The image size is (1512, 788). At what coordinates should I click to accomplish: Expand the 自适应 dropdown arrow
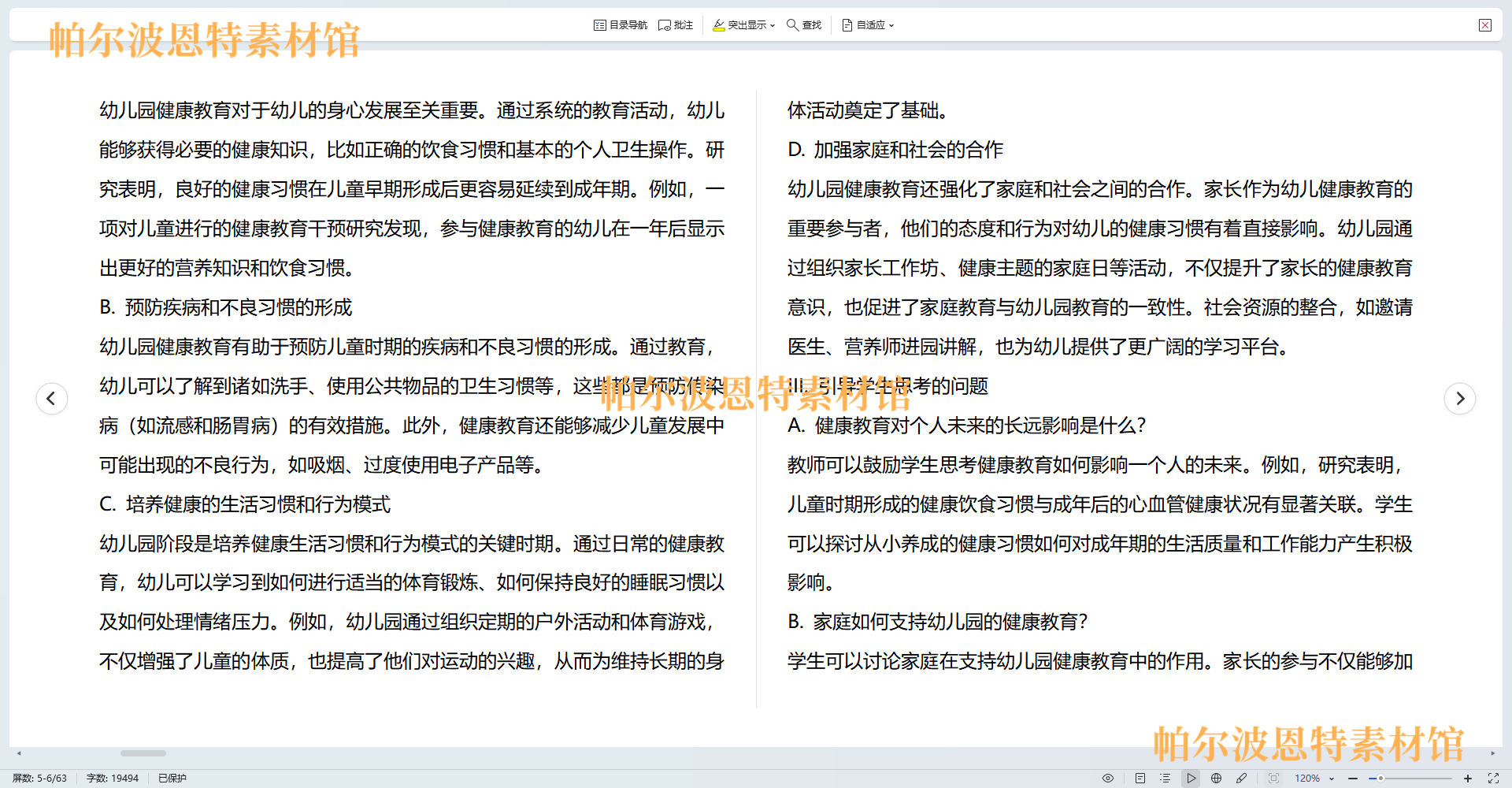[x=891, y=26]
